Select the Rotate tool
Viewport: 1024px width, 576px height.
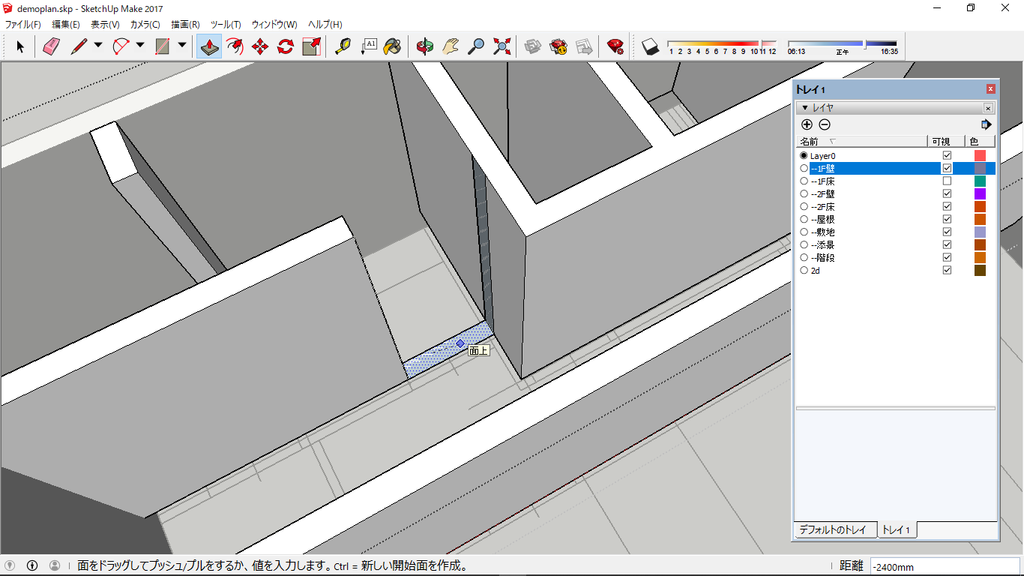pyautogui.click(x=285, y=46)
